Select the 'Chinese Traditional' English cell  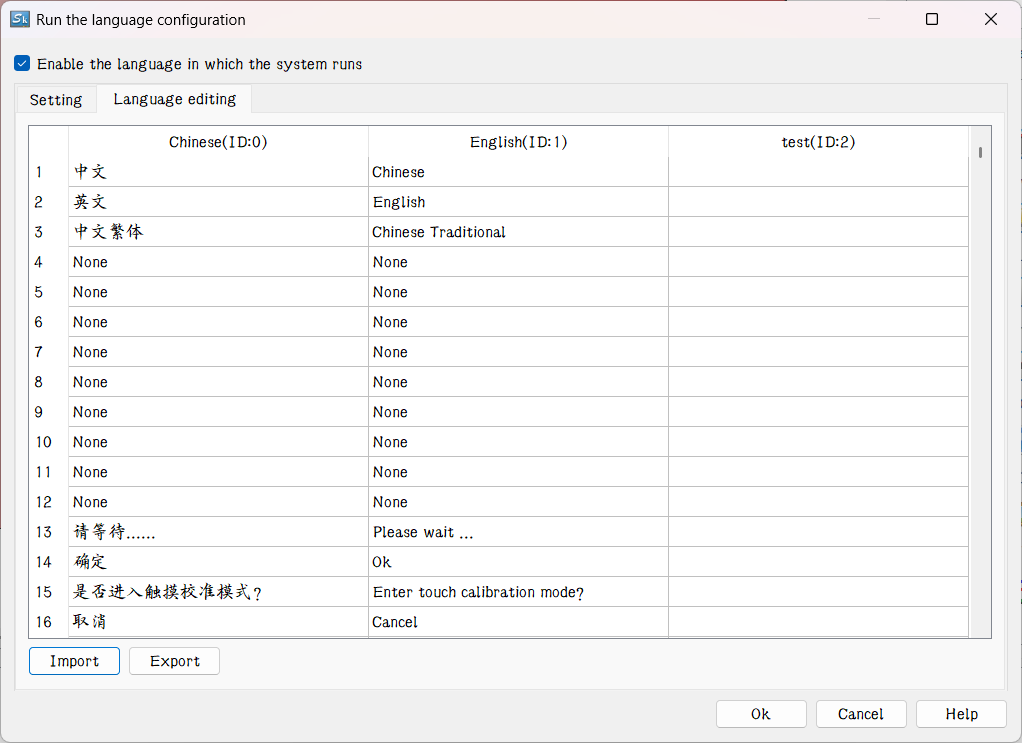518,232
